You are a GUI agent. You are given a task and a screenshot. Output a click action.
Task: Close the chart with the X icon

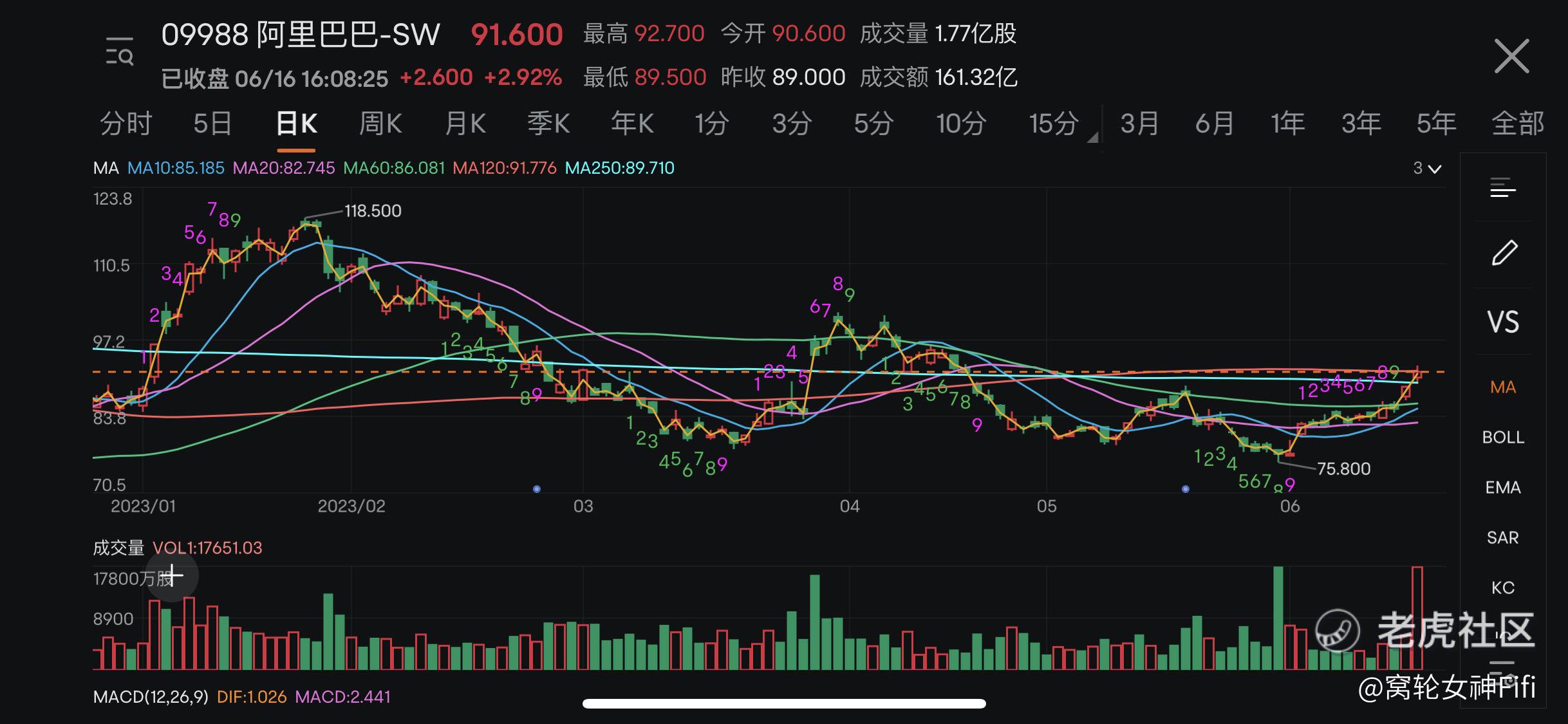click(x=1511, y=56)
